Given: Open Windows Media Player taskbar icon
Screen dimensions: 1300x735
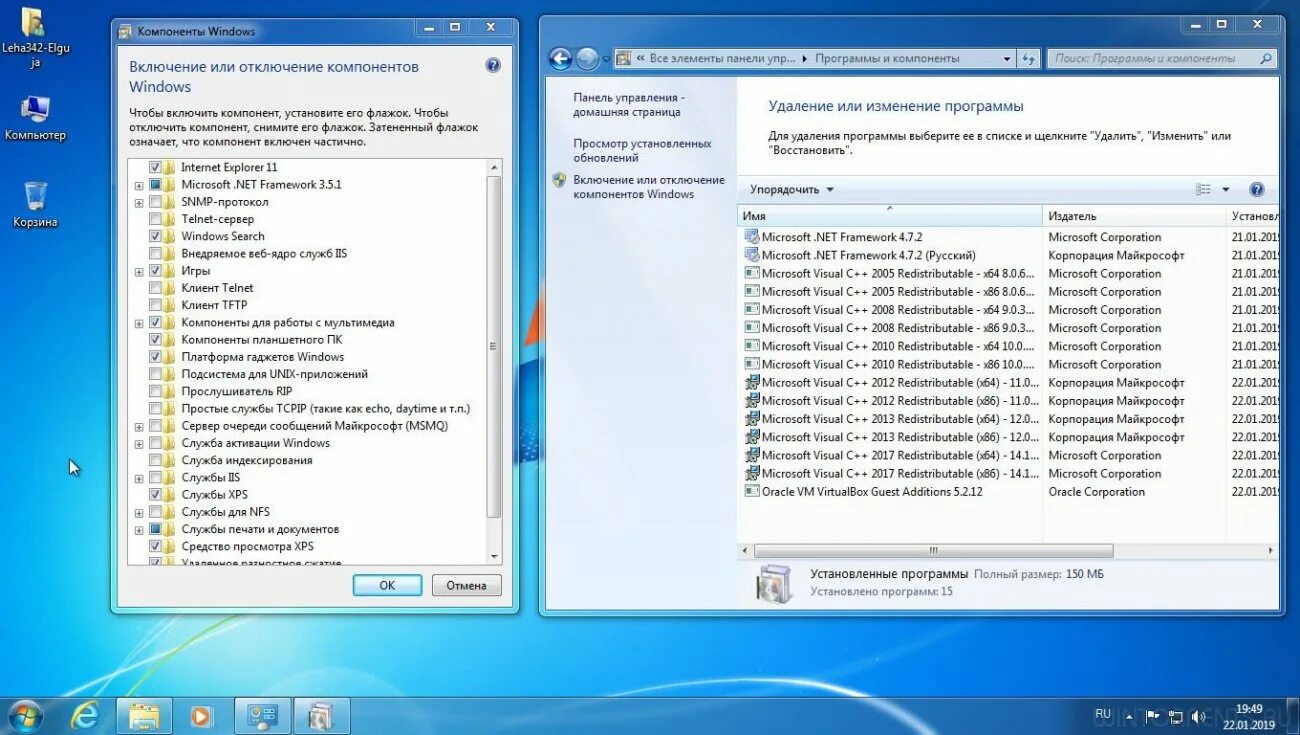Looking at the screenshot, I should point(201,716).
